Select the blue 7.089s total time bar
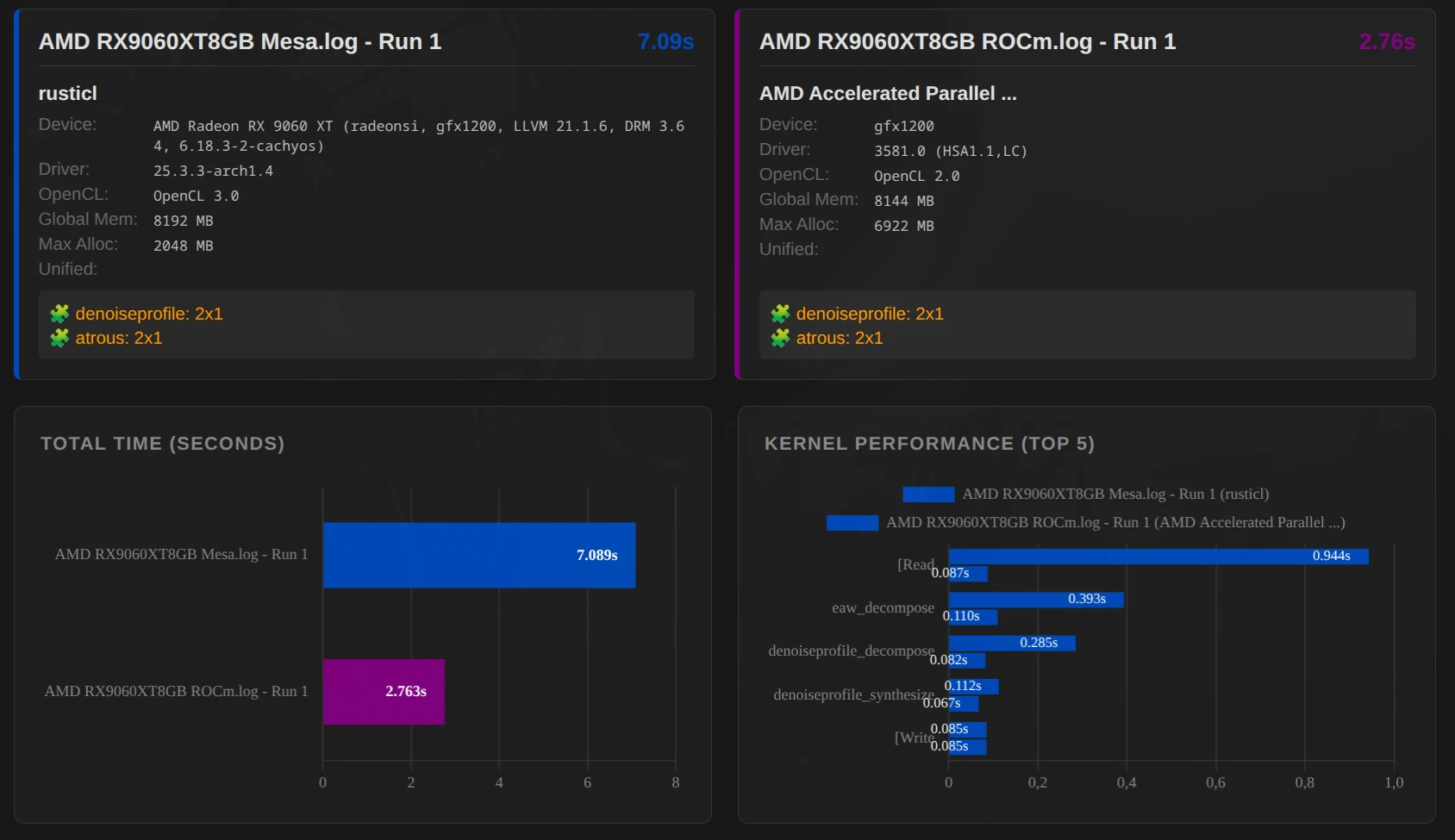Screen dimensions: 1455x840 pyautogui.click(x=478, y=555)
